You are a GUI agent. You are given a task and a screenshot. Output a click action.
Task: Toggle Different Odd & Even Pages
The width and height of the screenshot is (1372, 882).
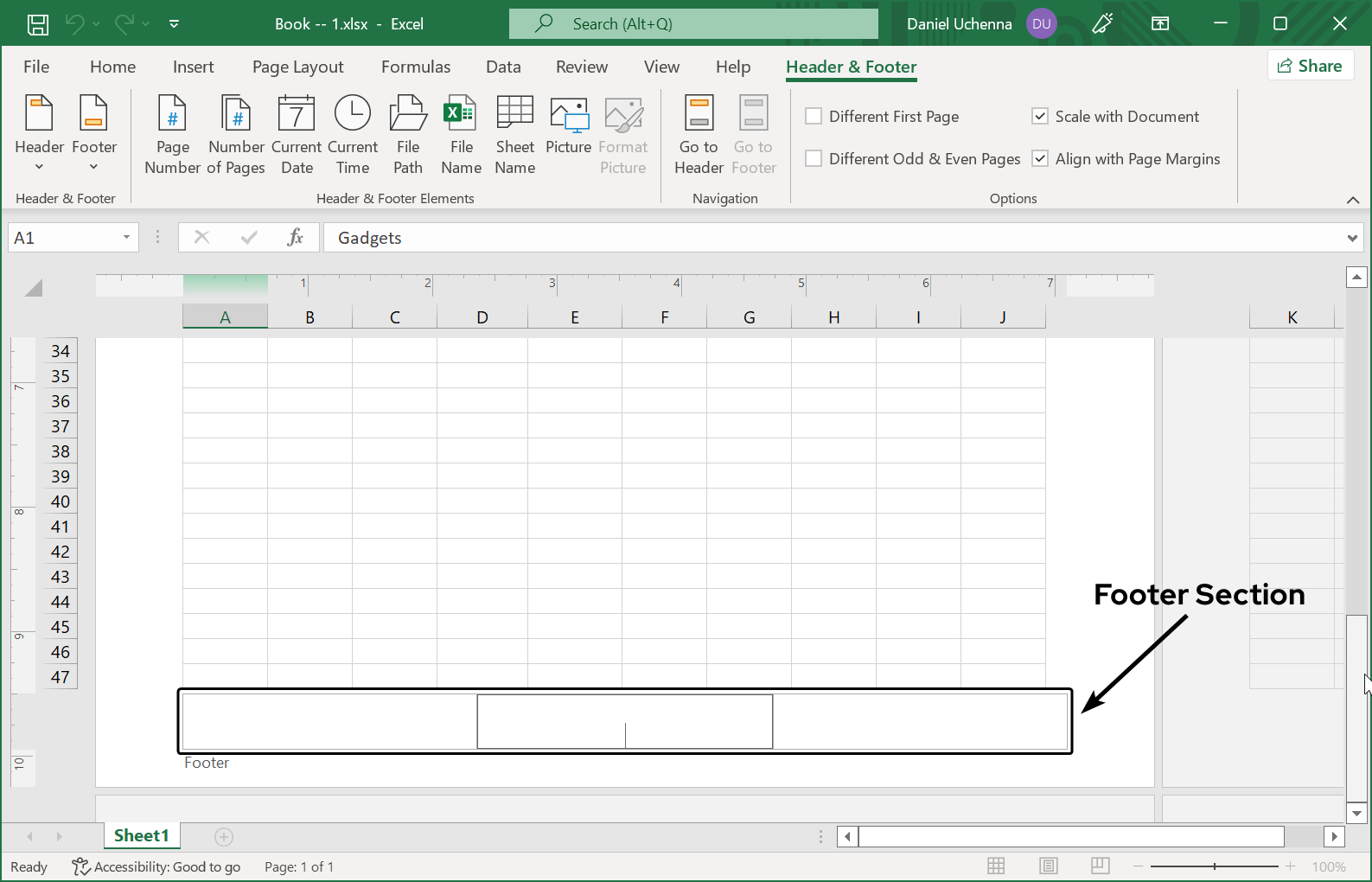tap(814, 159)
